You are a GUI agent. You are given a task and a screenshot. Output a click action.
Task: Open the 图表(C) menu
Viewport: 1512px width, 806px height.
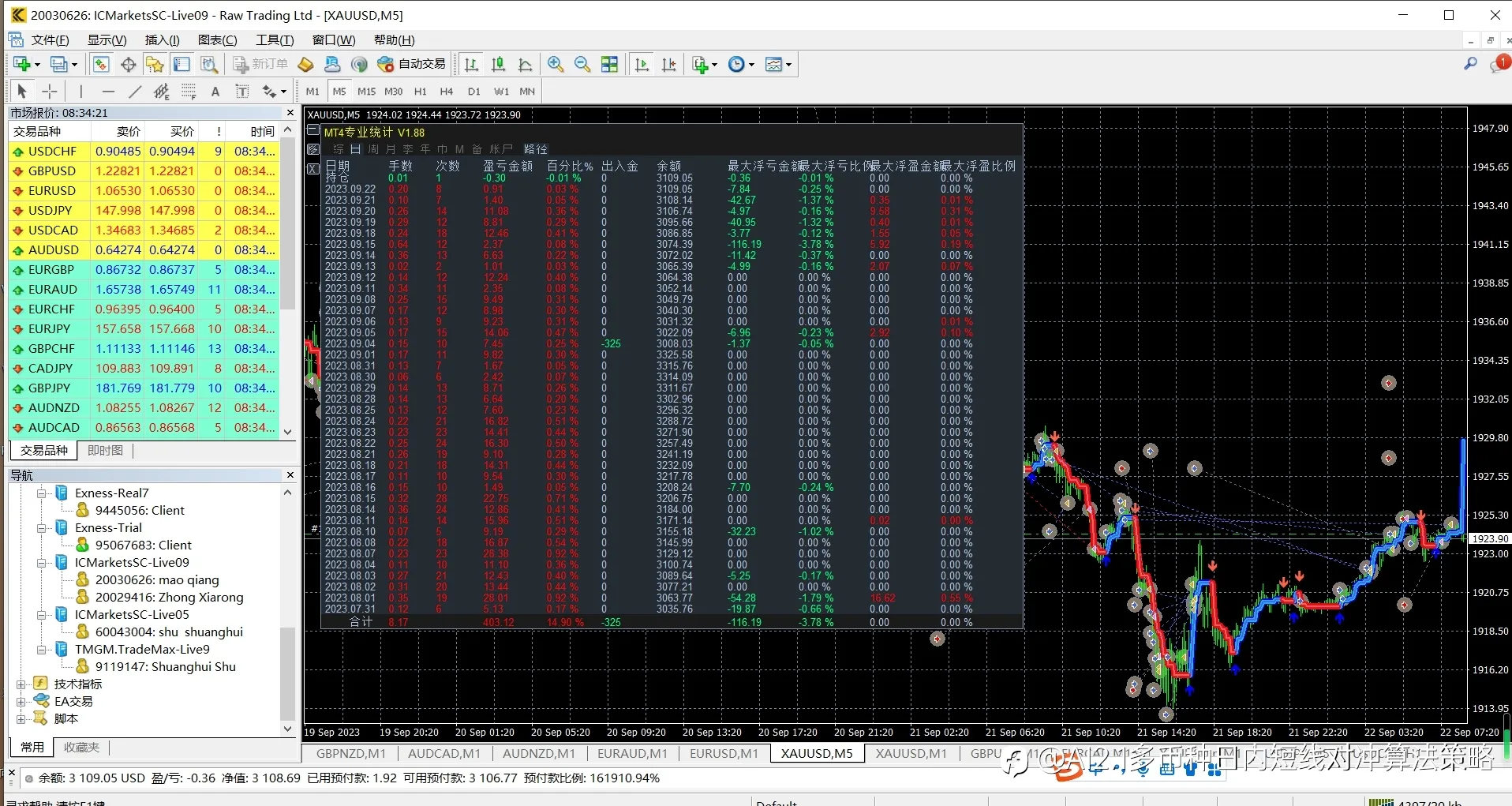click(x=217, y=40)
